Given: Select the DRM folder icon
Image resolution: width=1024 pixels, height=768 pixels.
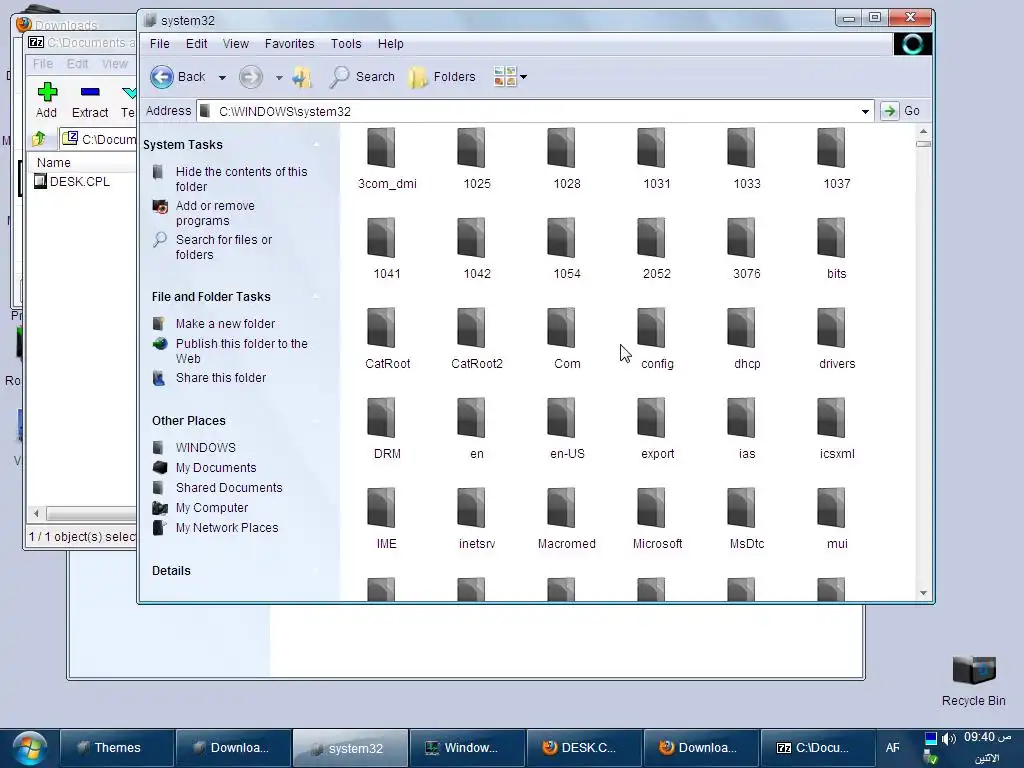Looking at the screenshot, I should pos(381,418).
